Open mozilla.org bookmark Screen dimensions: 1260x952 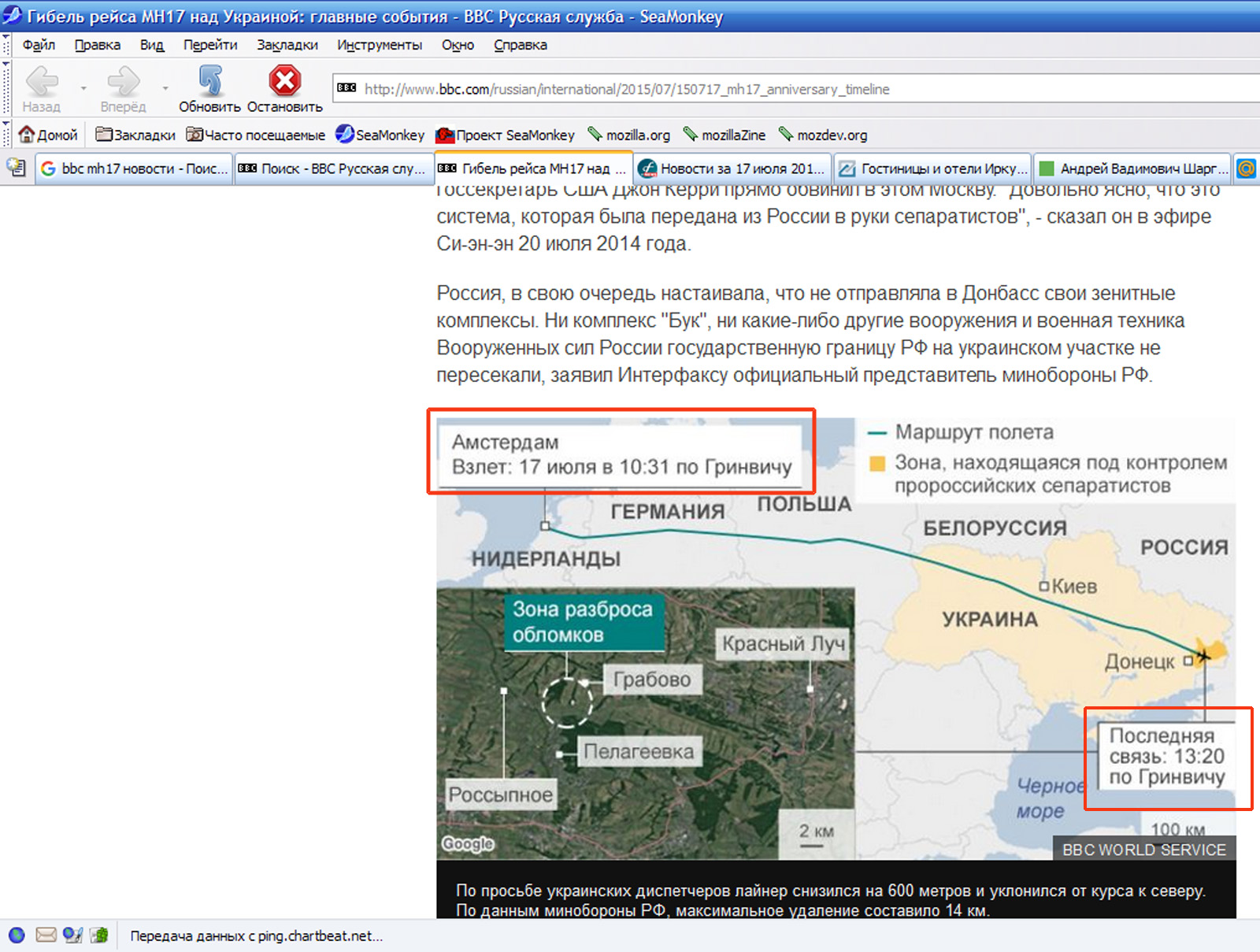628,135
